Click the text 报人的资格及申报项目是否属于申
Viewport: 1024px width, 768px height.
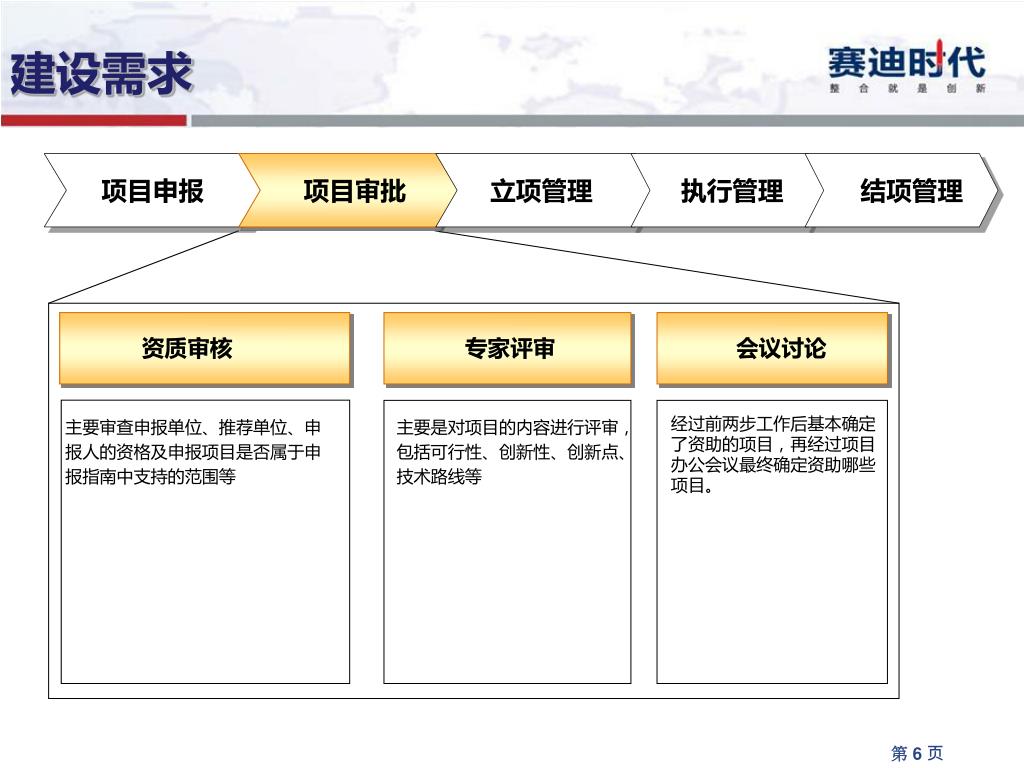193,452
